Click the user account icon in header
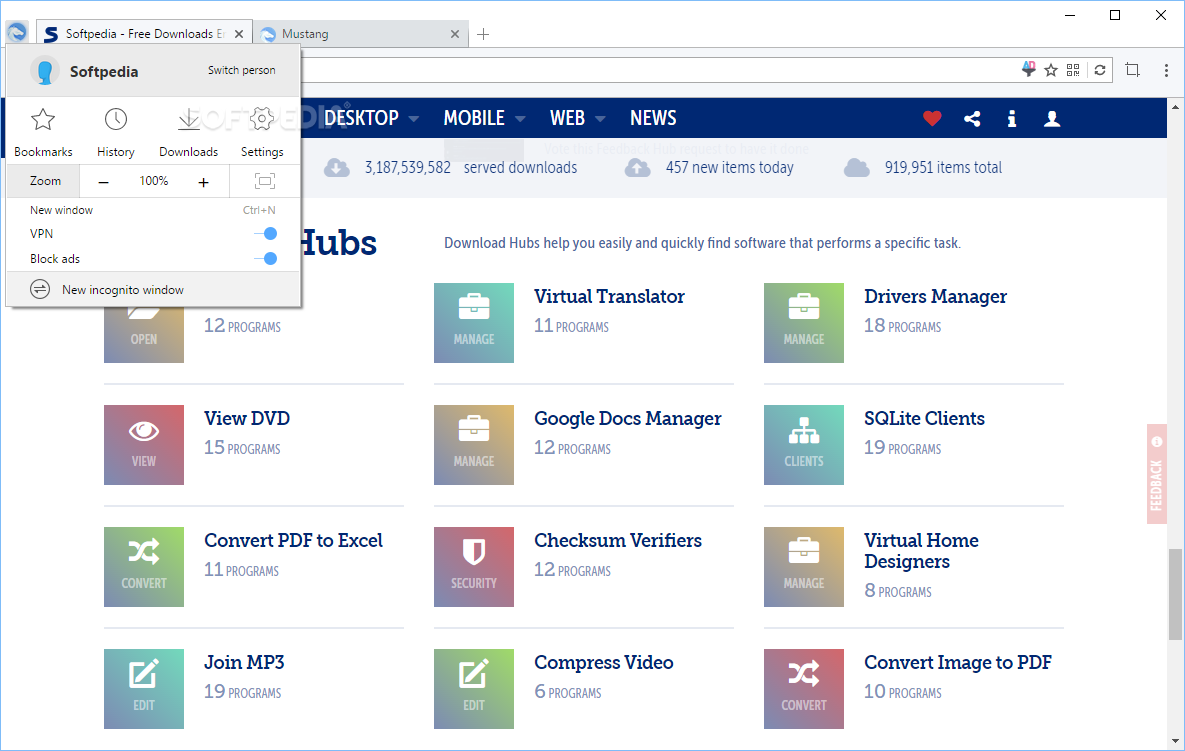Screen dimensions: 1185x751 1052,119
